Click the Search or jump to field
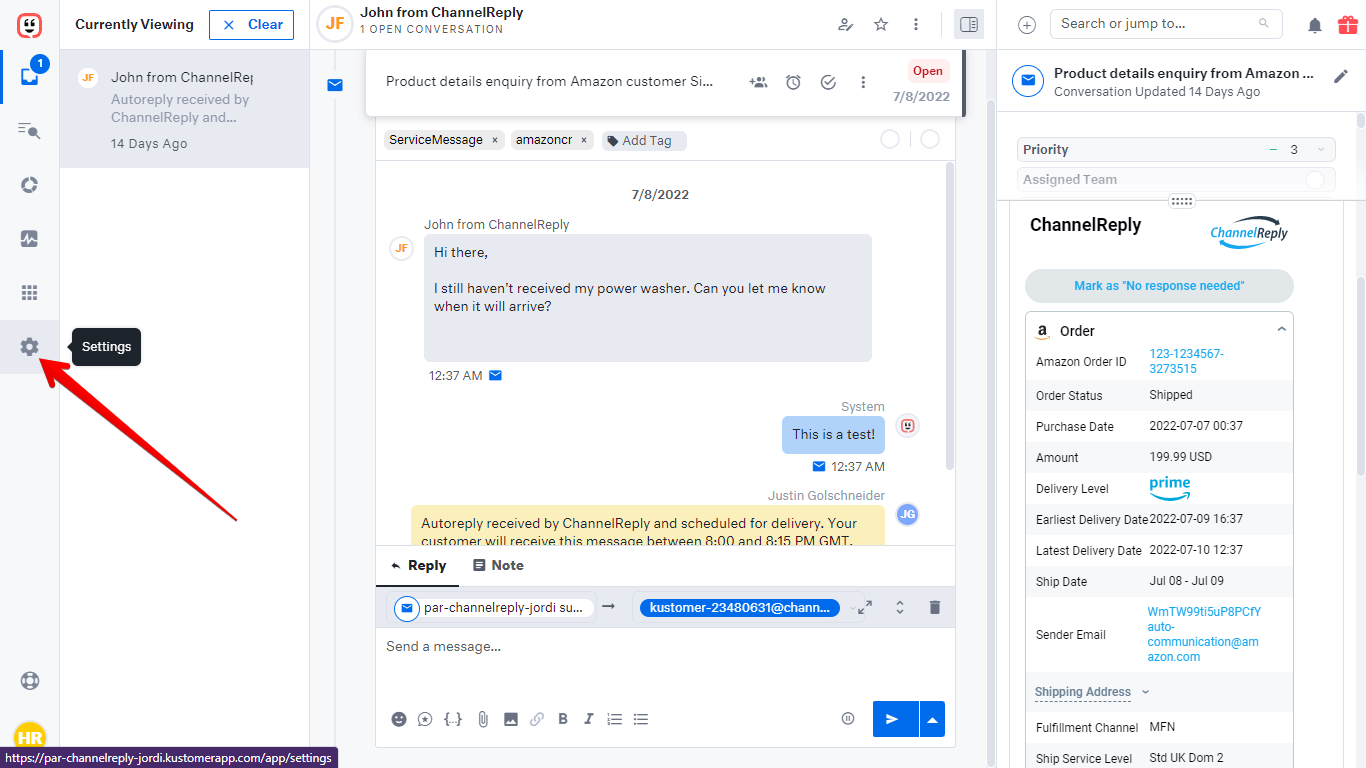The width and height of the screenshot is (1366, 768). pyautogui.click(x=1166, y=24)
